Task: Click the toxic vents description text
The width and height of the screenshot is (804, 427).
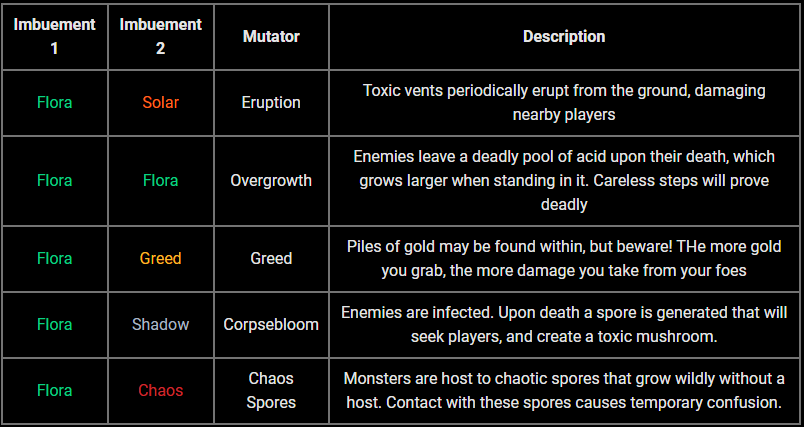Action: [564, 102]
